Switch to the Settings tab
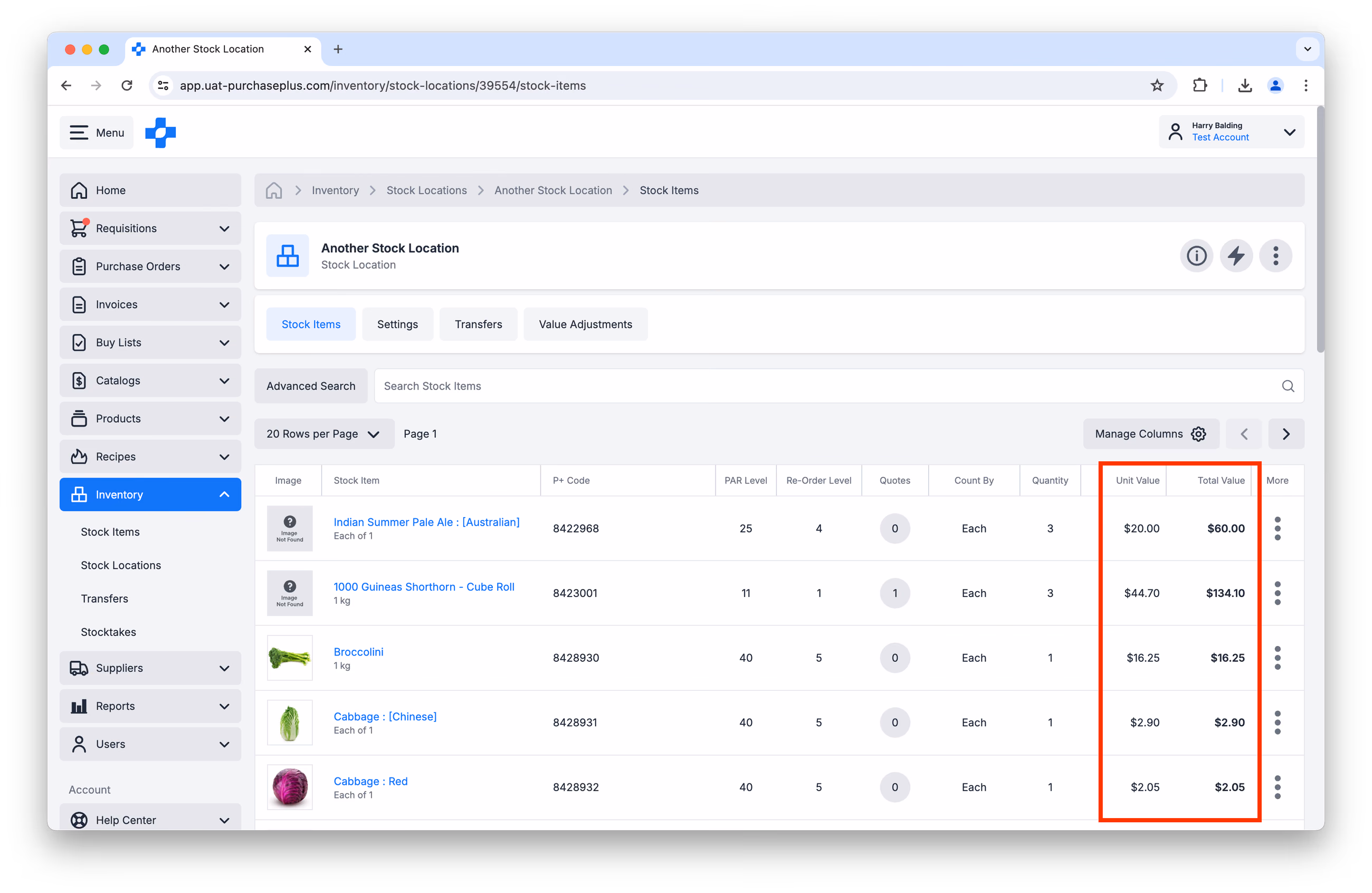 coord(397,325)
